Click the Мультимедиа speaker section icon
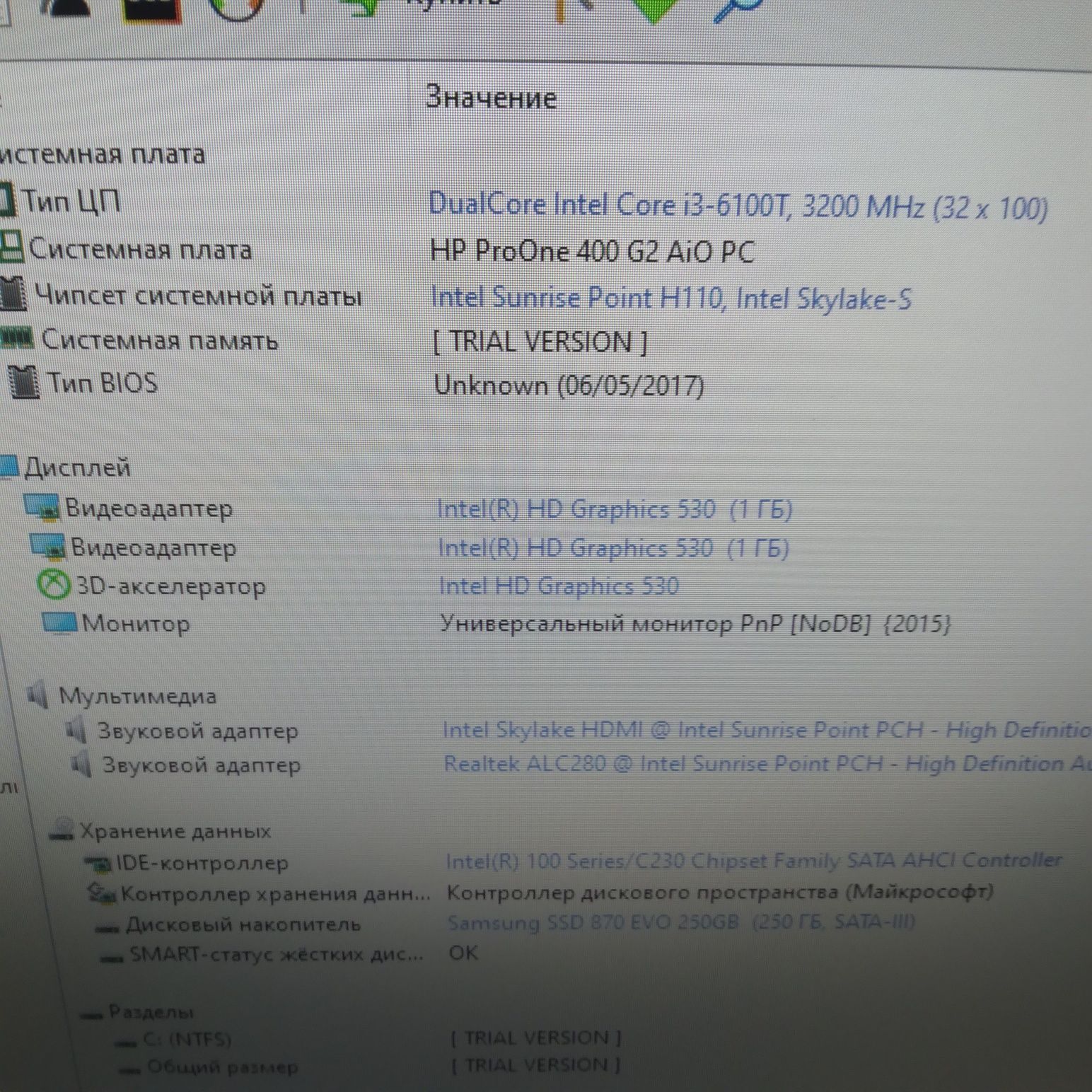 point(37,695)
